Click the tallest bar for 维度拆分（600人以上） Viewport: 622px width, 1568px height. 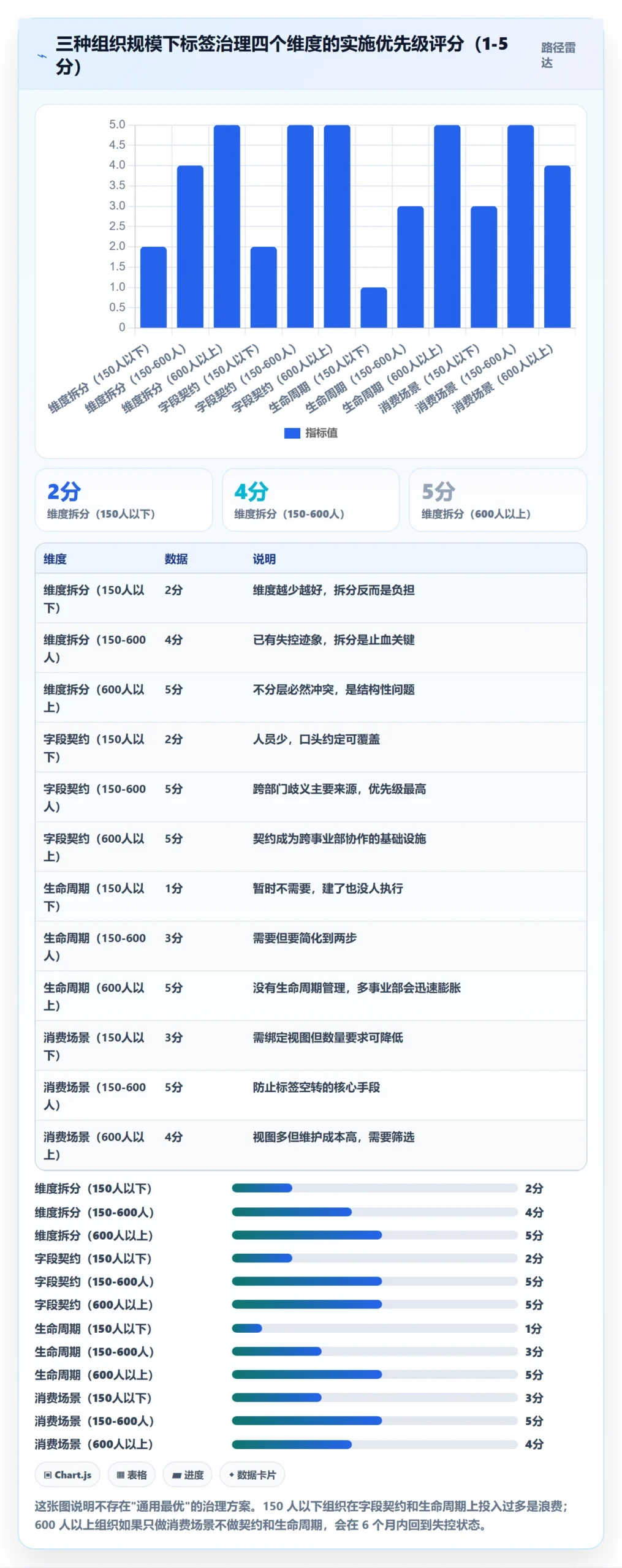point(227,226)
